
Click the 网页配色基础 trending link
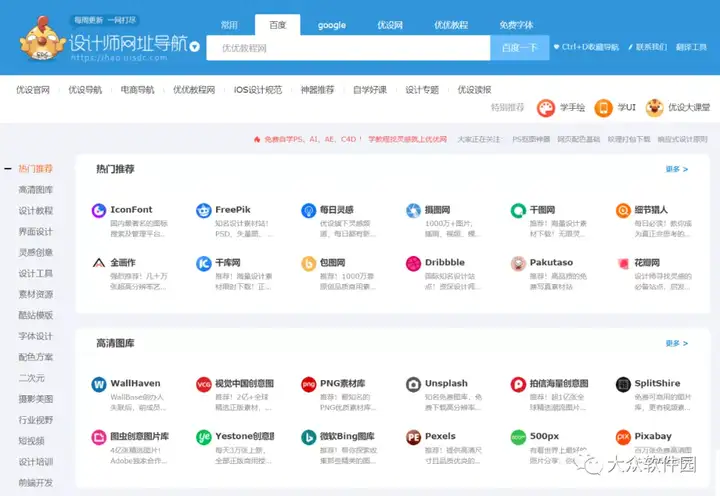[x=579, y=139]
